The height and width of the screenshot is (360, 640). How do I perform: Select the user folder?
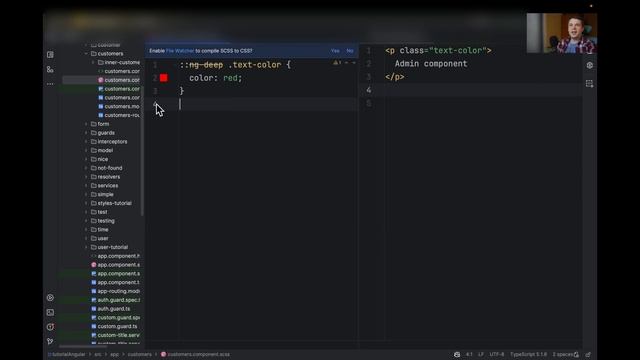103,238
